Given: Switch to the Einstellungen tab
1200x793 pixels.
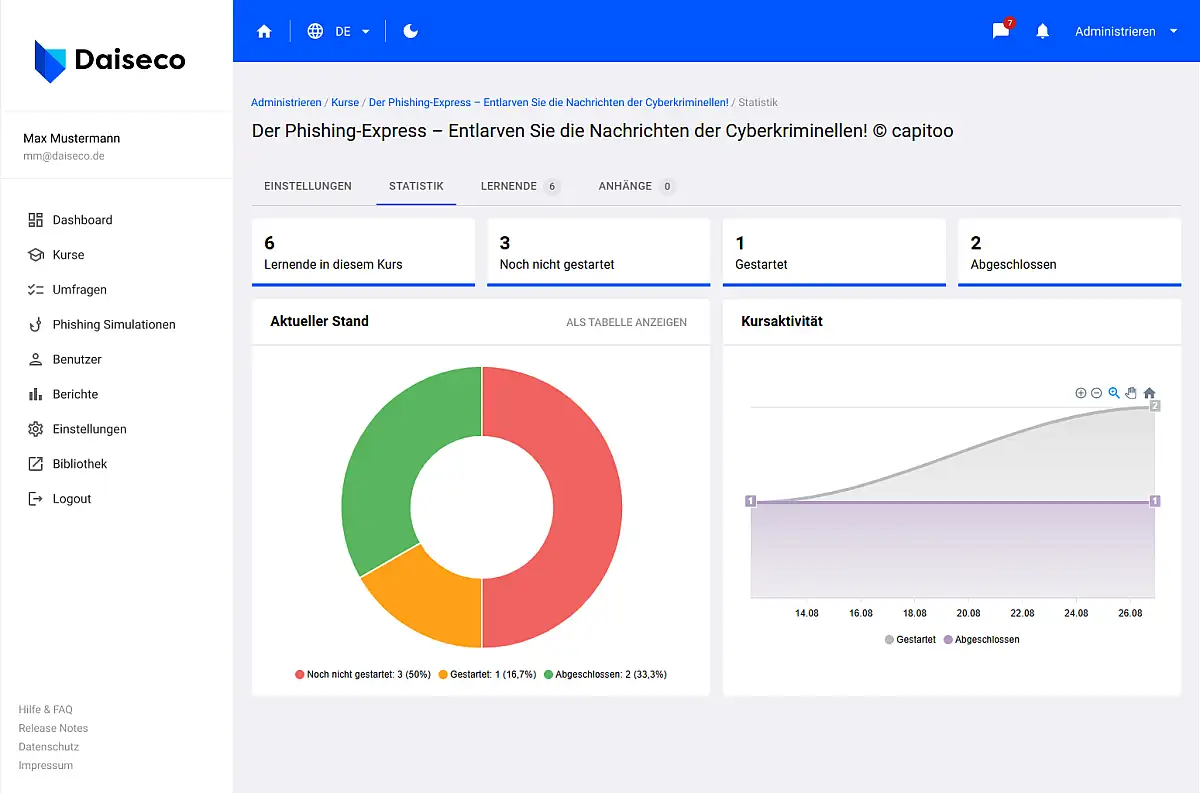Looking at the screenshot, I should (x=307, y=186).
